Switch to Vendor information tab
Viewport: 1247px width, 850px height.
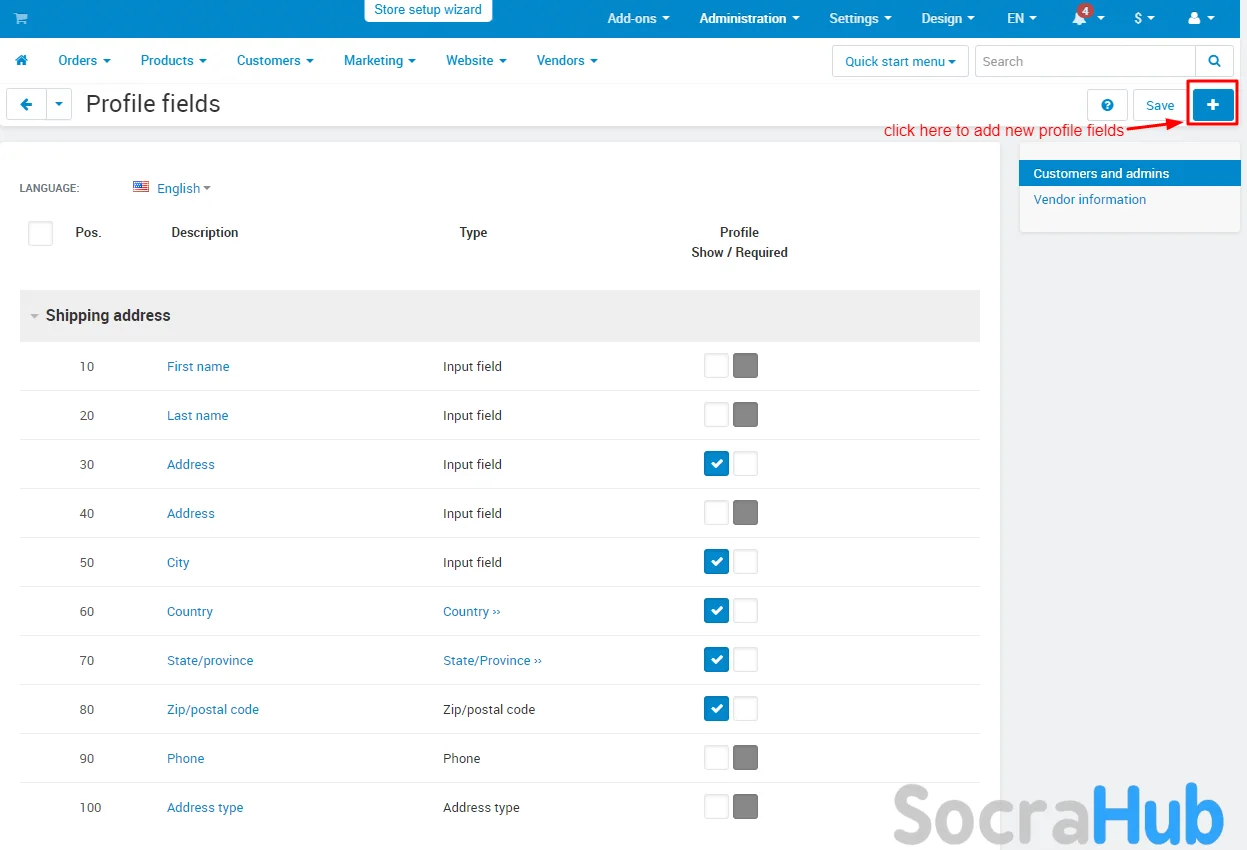1089,200
